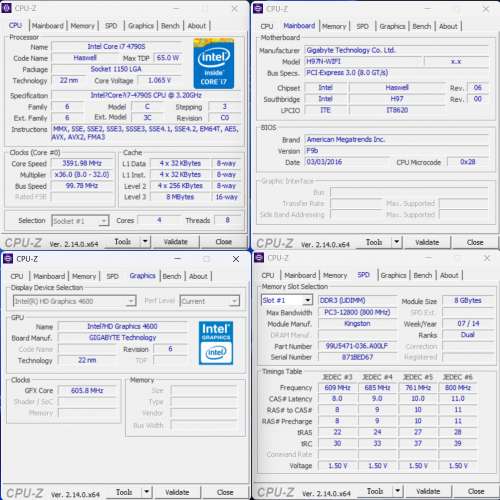Click Close button in CPU window
The width and height of the screenshot is (500, 500).
(224, 242)
